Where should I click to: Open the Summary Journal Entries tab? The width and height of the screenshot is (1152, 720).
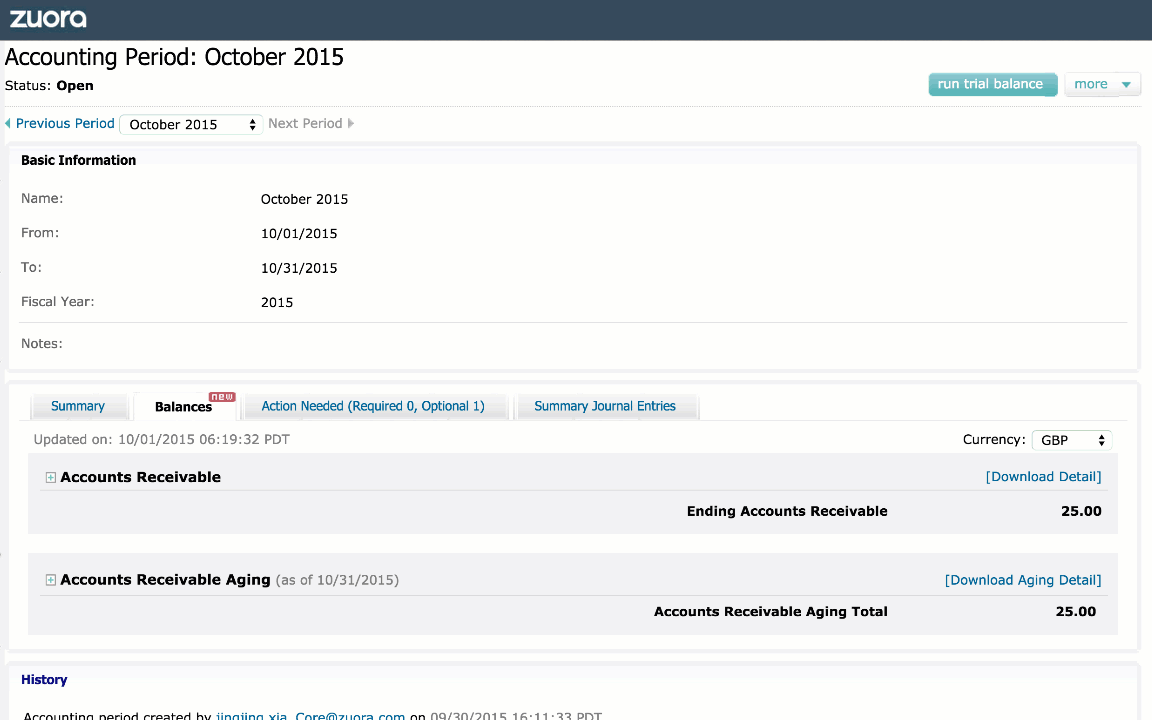(607, 406)
